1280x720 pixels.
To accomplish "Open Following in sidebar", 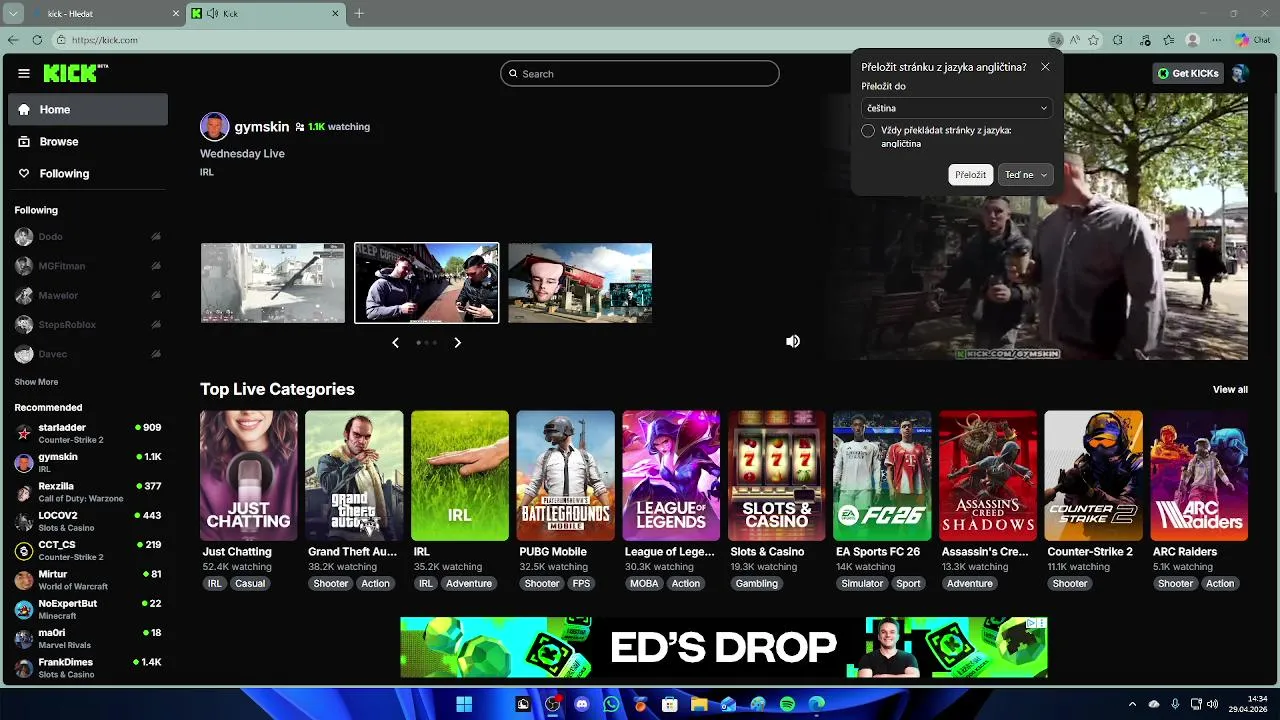I will [88, 174].
